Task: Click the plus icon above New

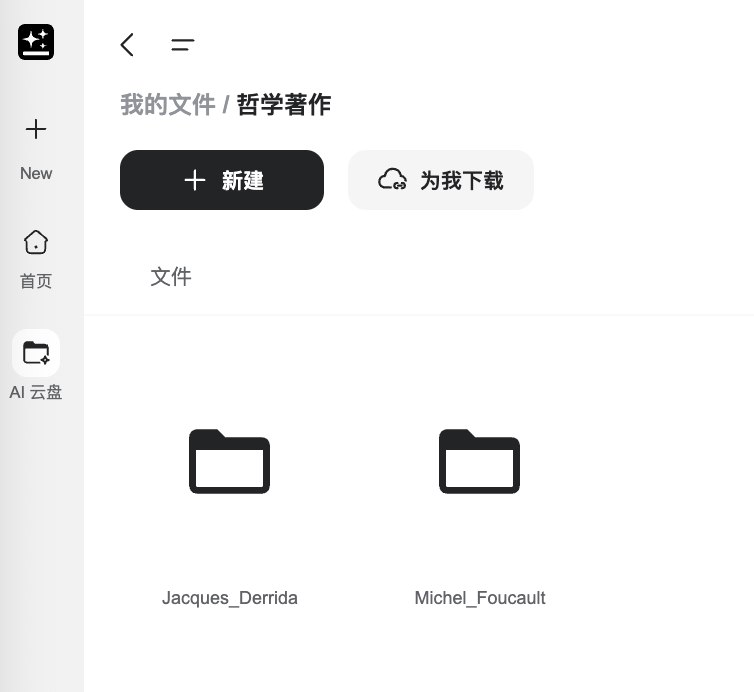Action: click(x=36, y=129)
